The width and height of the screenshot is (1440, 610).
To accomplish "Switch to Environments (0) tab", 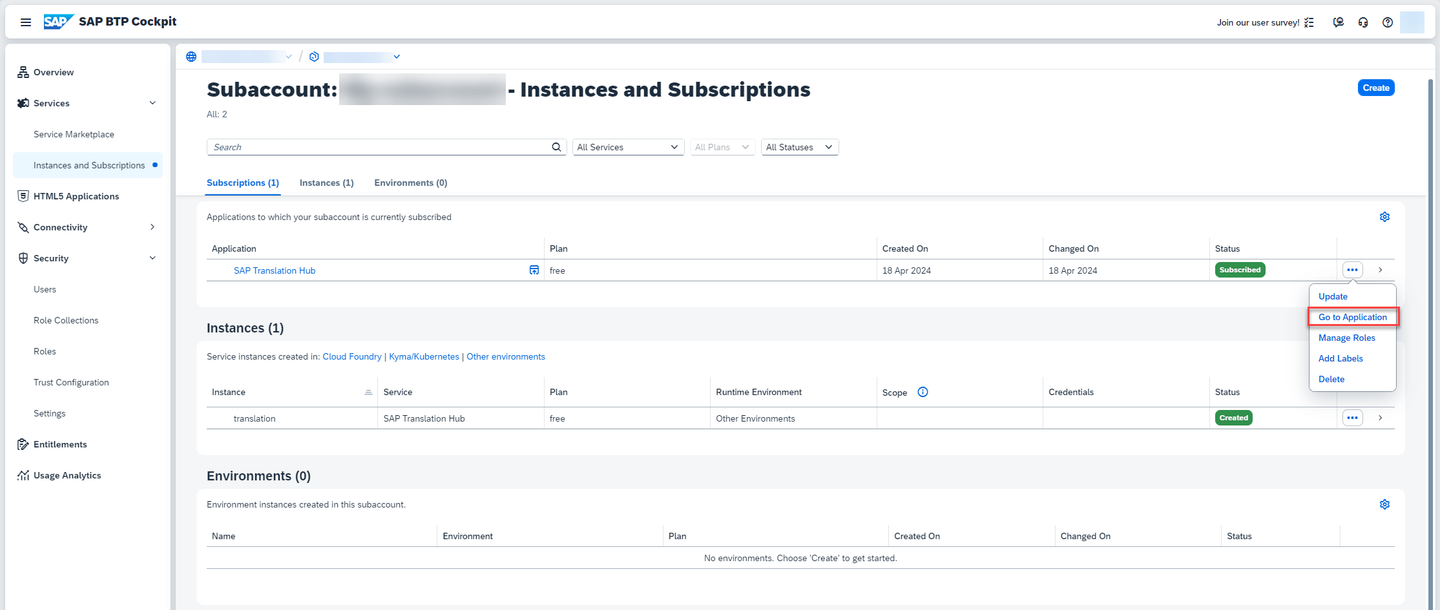I will [411, 183].
